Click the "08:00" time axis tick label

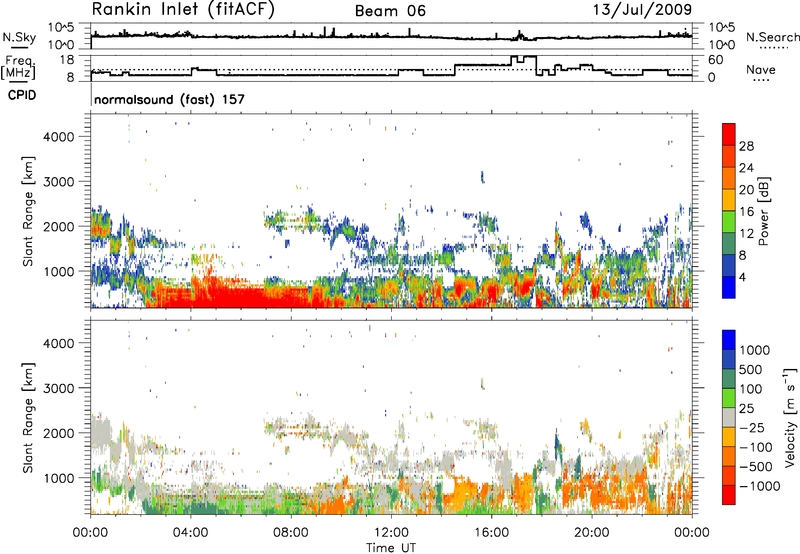click(x=290, y=533)
